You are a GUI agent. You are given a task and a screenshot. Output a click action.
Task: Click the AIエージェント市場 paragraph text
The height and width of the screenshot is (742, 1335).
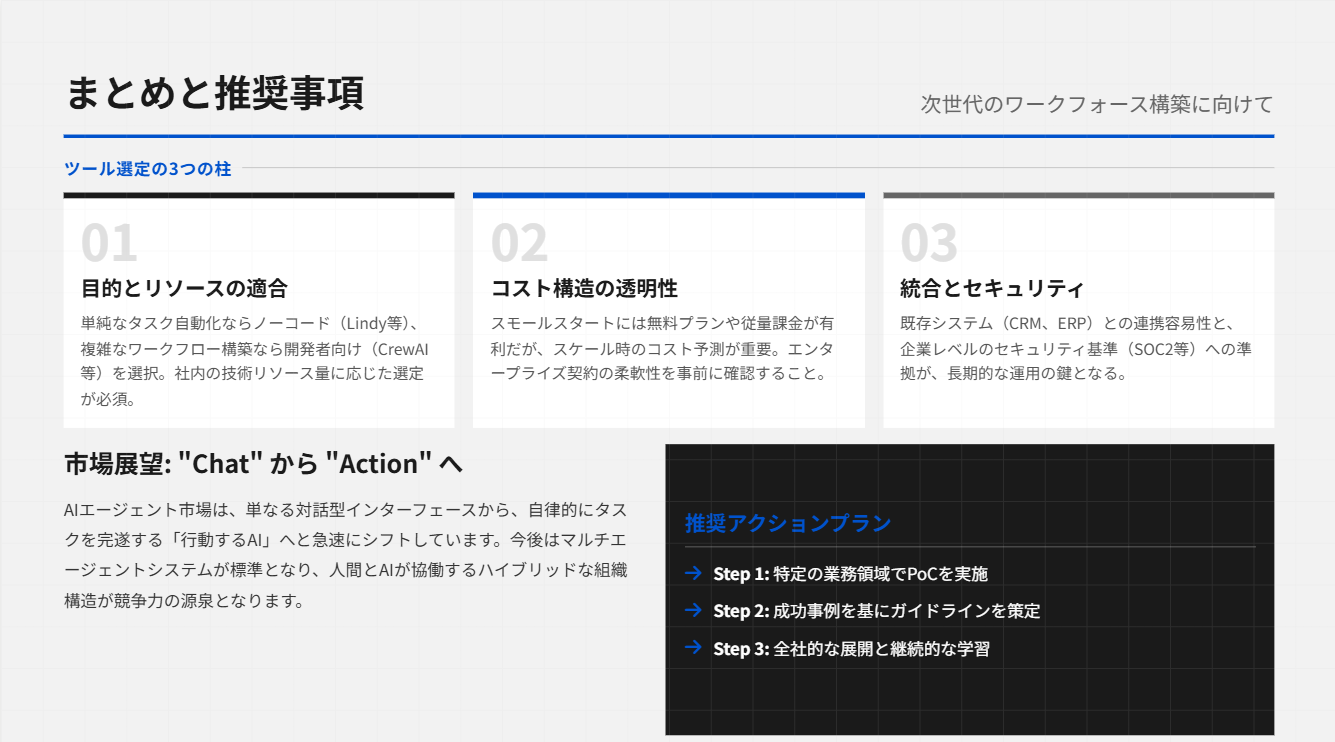tap(345, 555)
